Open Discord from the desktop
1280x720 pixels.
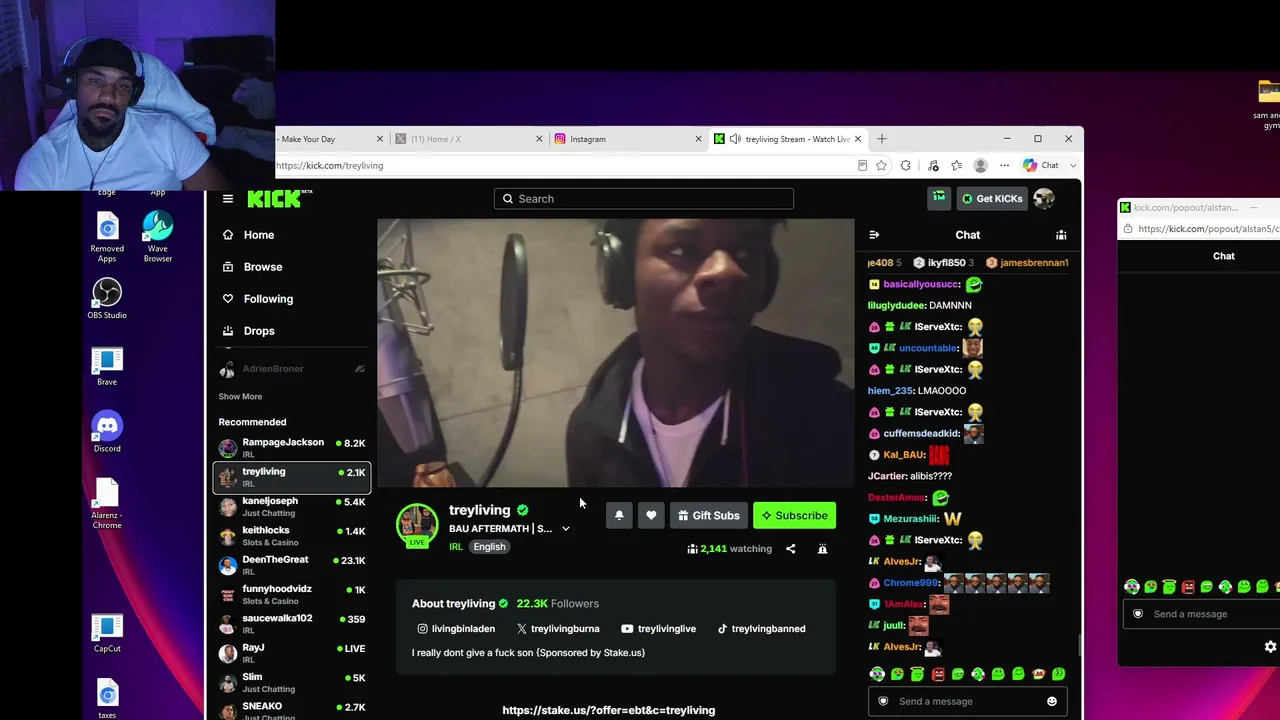(107, 432)
